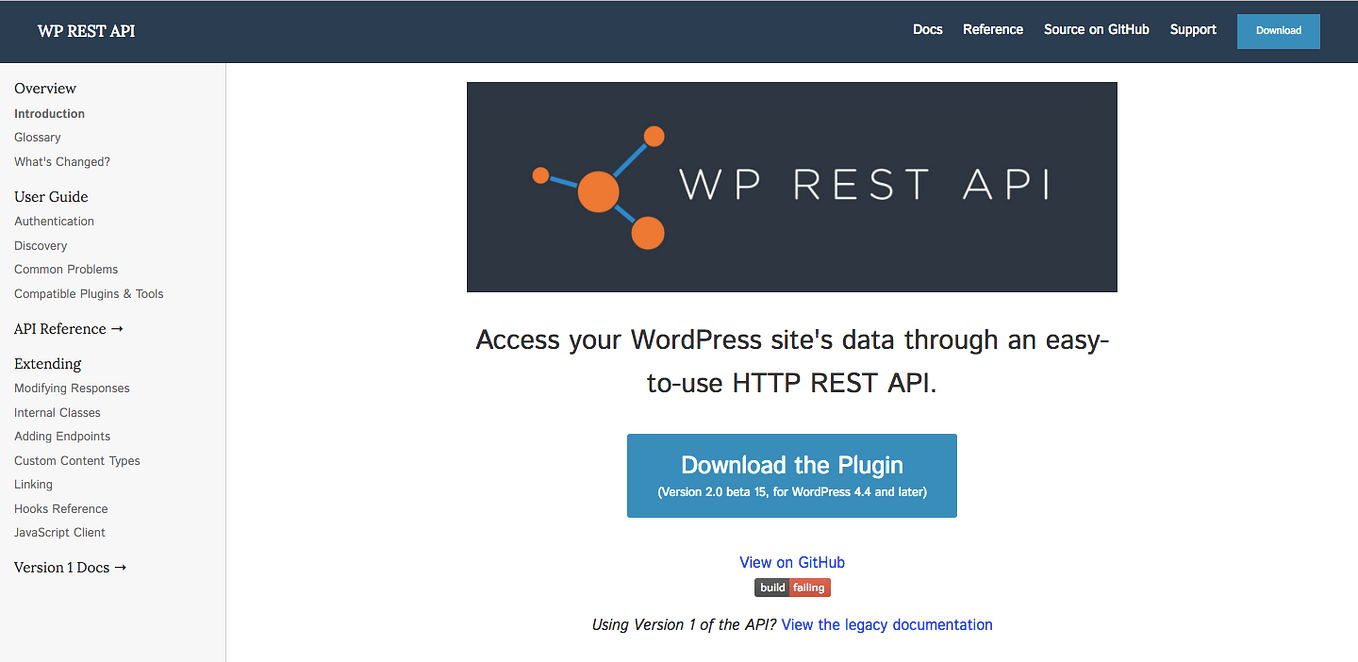
Task: Expand Version 1 Docs via its arrow
Action: [x=120, y=567]
